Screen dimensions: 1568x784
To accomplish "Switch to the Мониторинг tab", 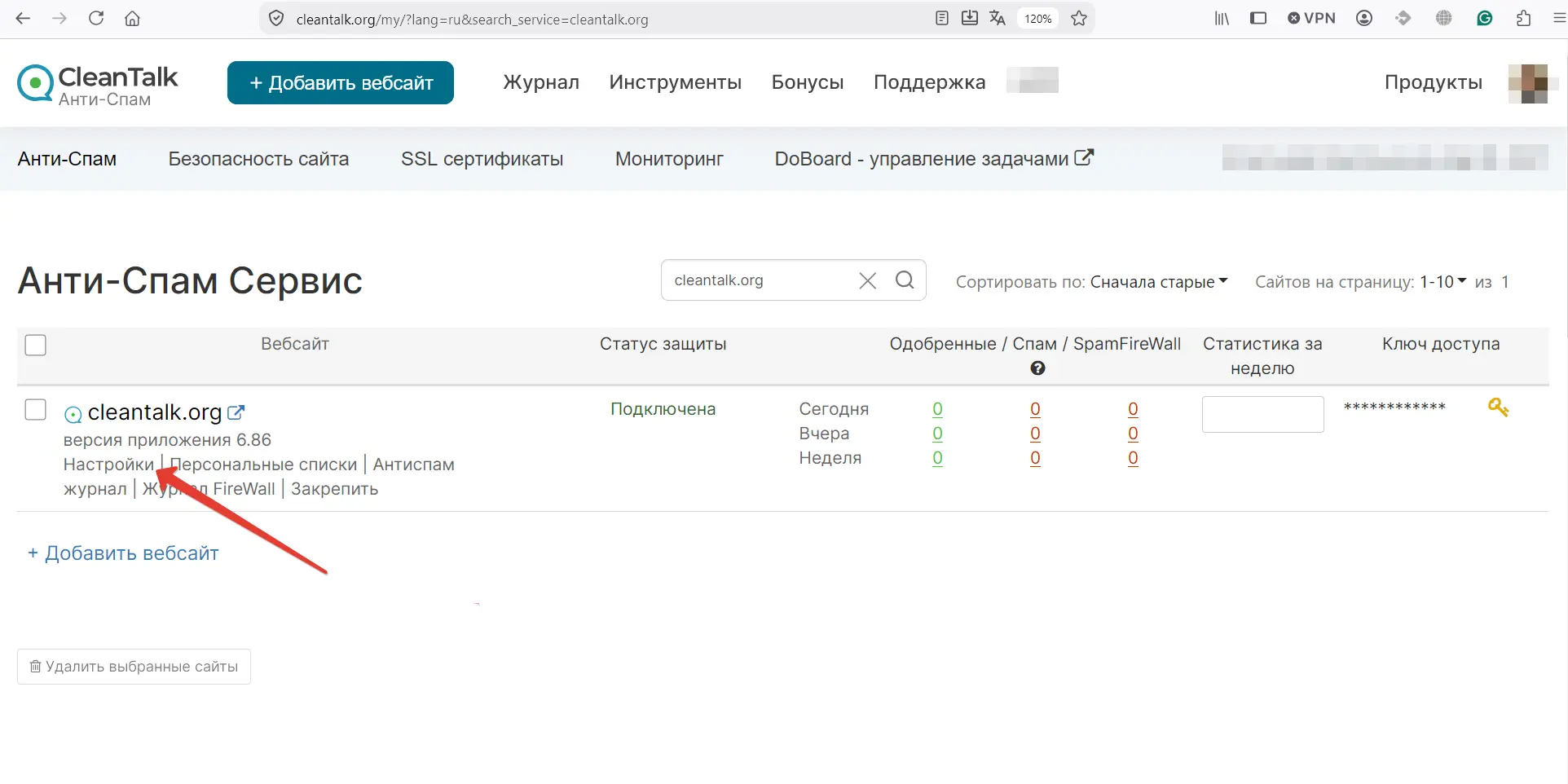I will tap(669, 159).
